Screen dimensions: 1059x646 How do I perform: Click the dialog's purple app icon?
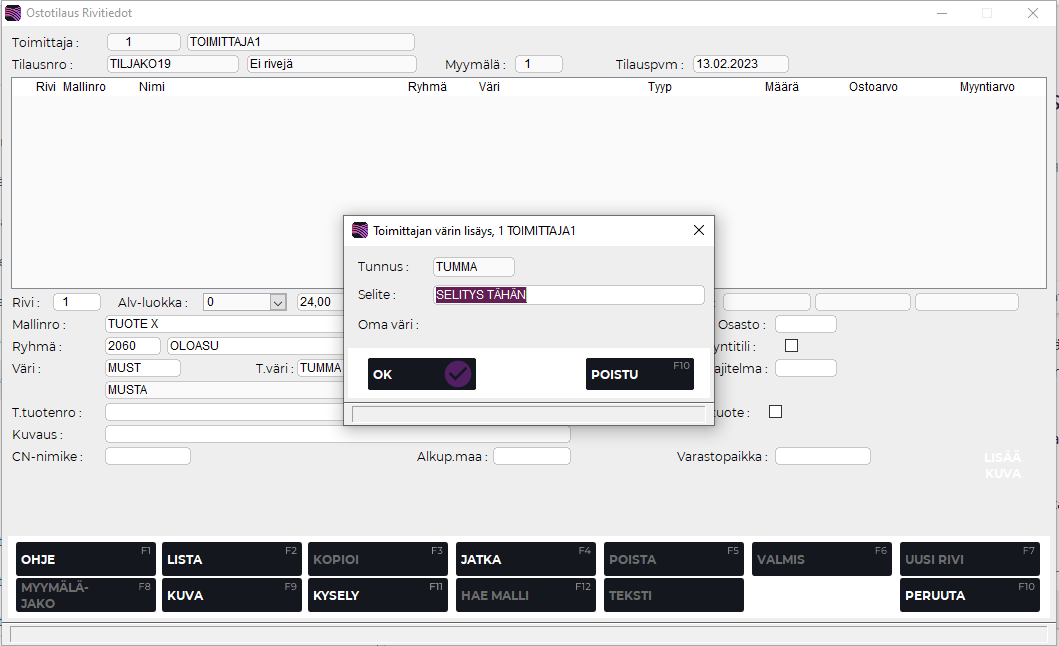point(360,230)
